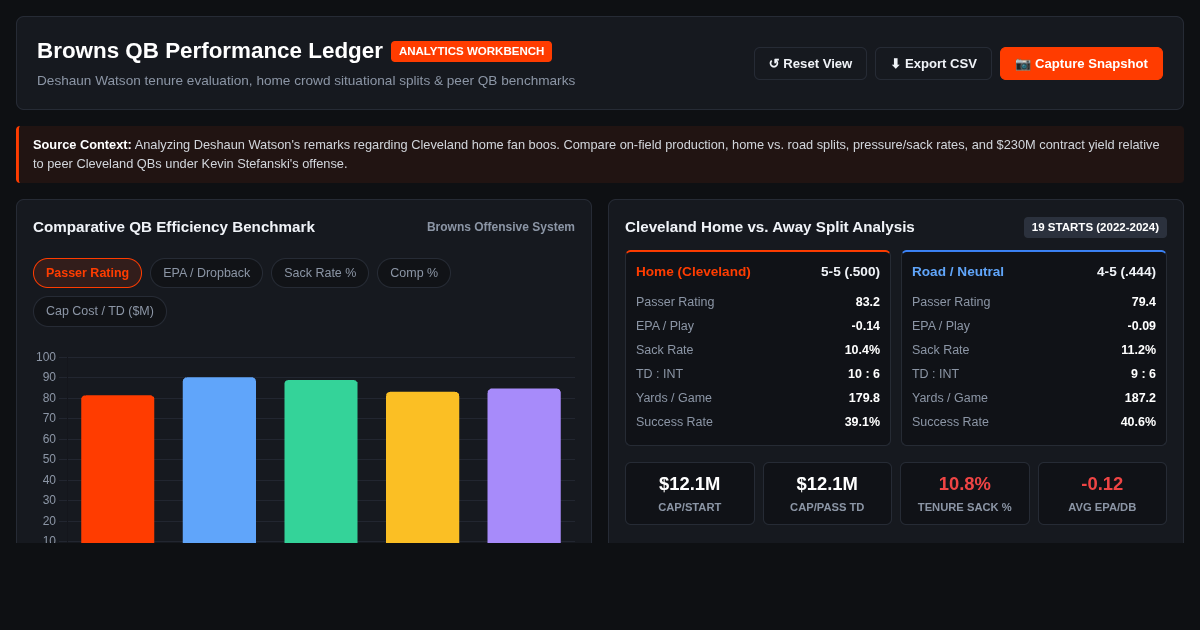Screen dimensions: 1200x630
Task: Click road Passer Rating value 79.4
Action: point(1143,302)
